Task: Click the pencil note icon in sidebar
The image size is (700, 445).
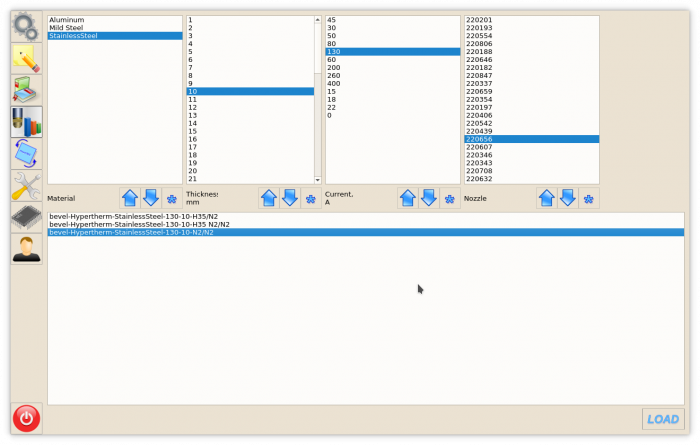Action: (x=26, y=58)
